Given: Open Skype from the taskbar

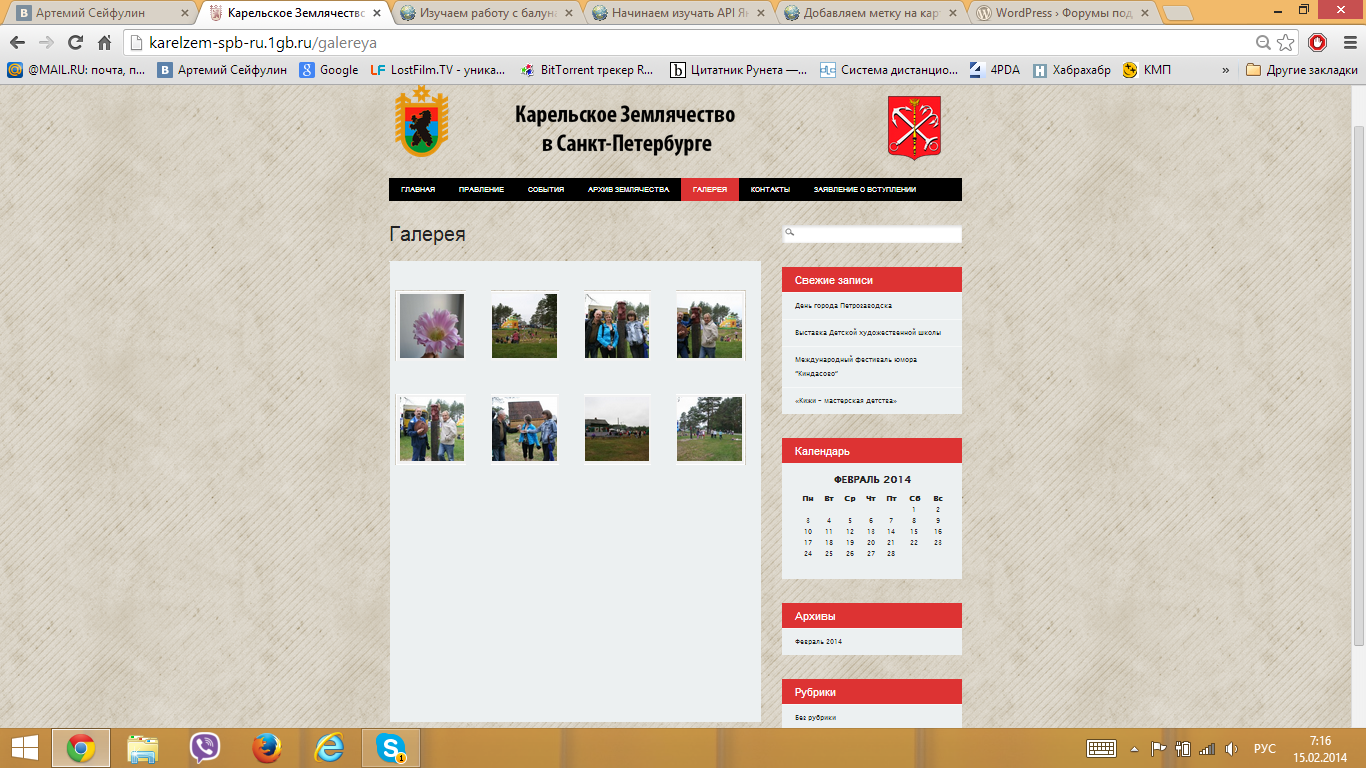Looking at the screenshot, I should point(389,748).
